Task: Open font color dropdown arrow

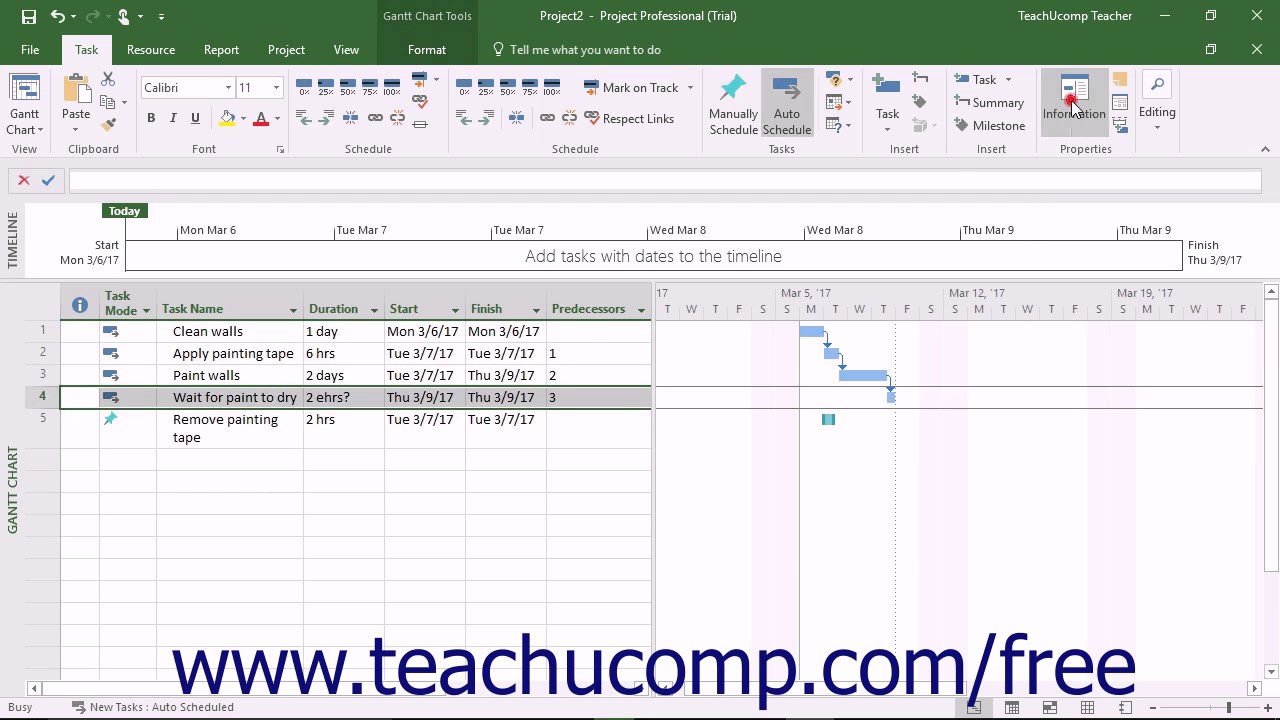Action: point(277,119)
